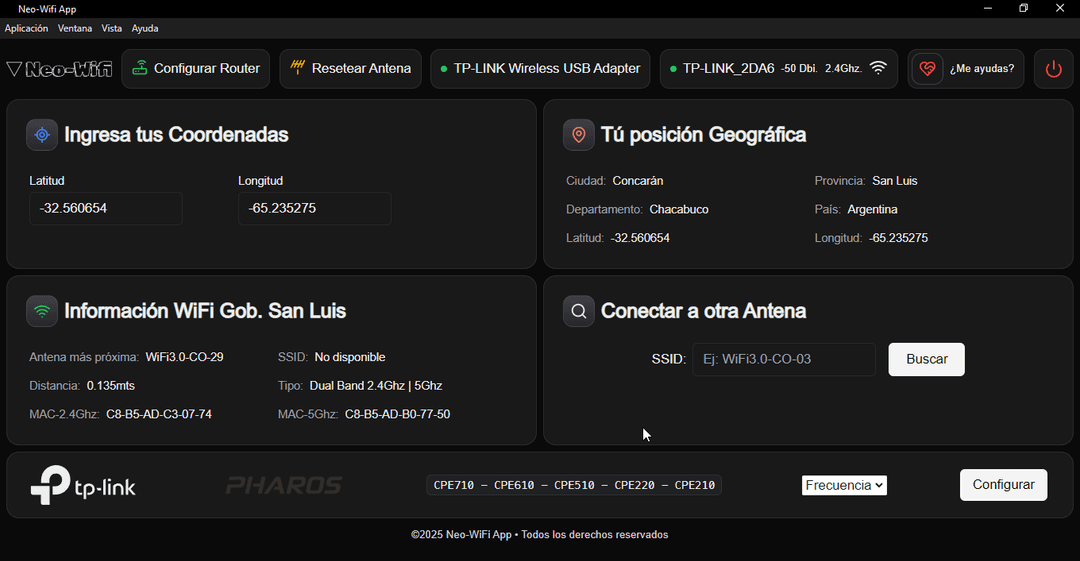Click the SSID value No disponible
Viewport: 1080px width, 561px height.
(350, 357)
